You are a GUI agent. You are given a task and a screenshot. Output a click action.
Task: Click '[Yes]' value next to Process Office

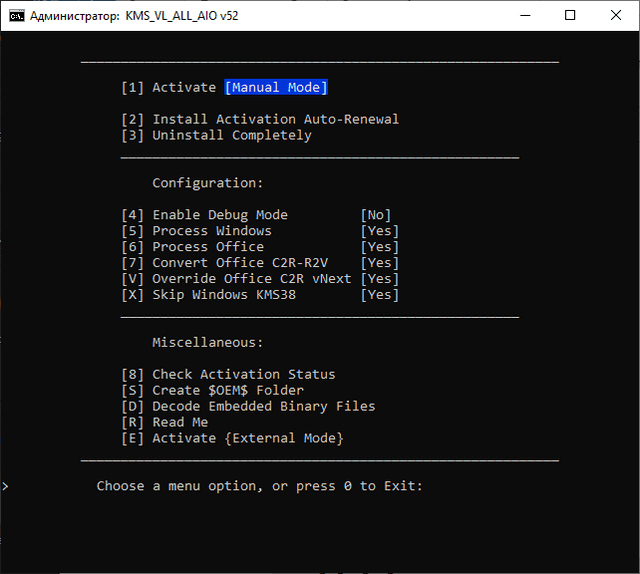[x=380, y=247]
